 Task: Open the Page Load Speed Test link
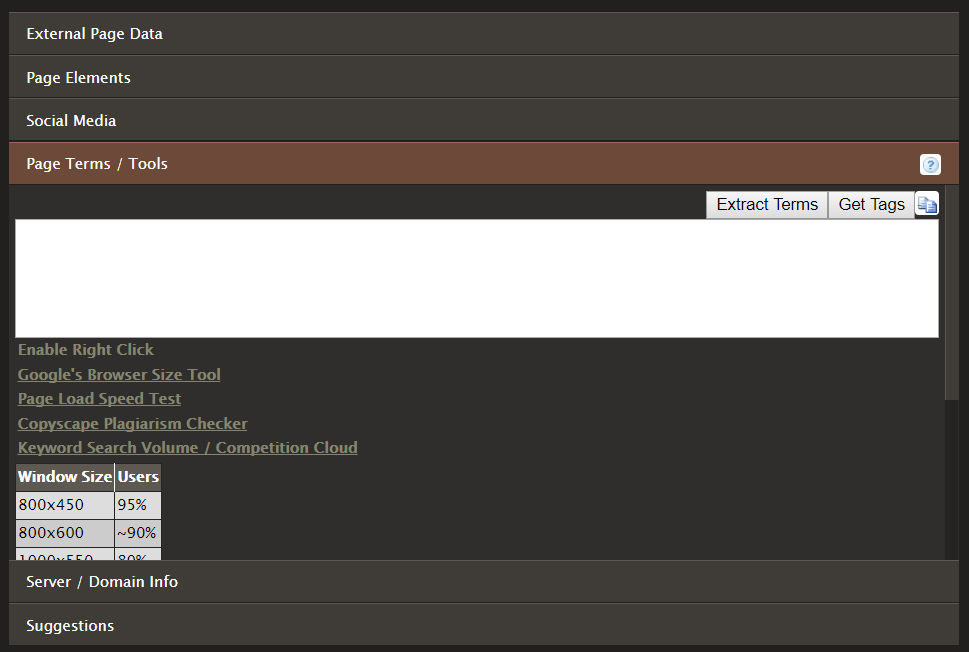pos(99,399)
